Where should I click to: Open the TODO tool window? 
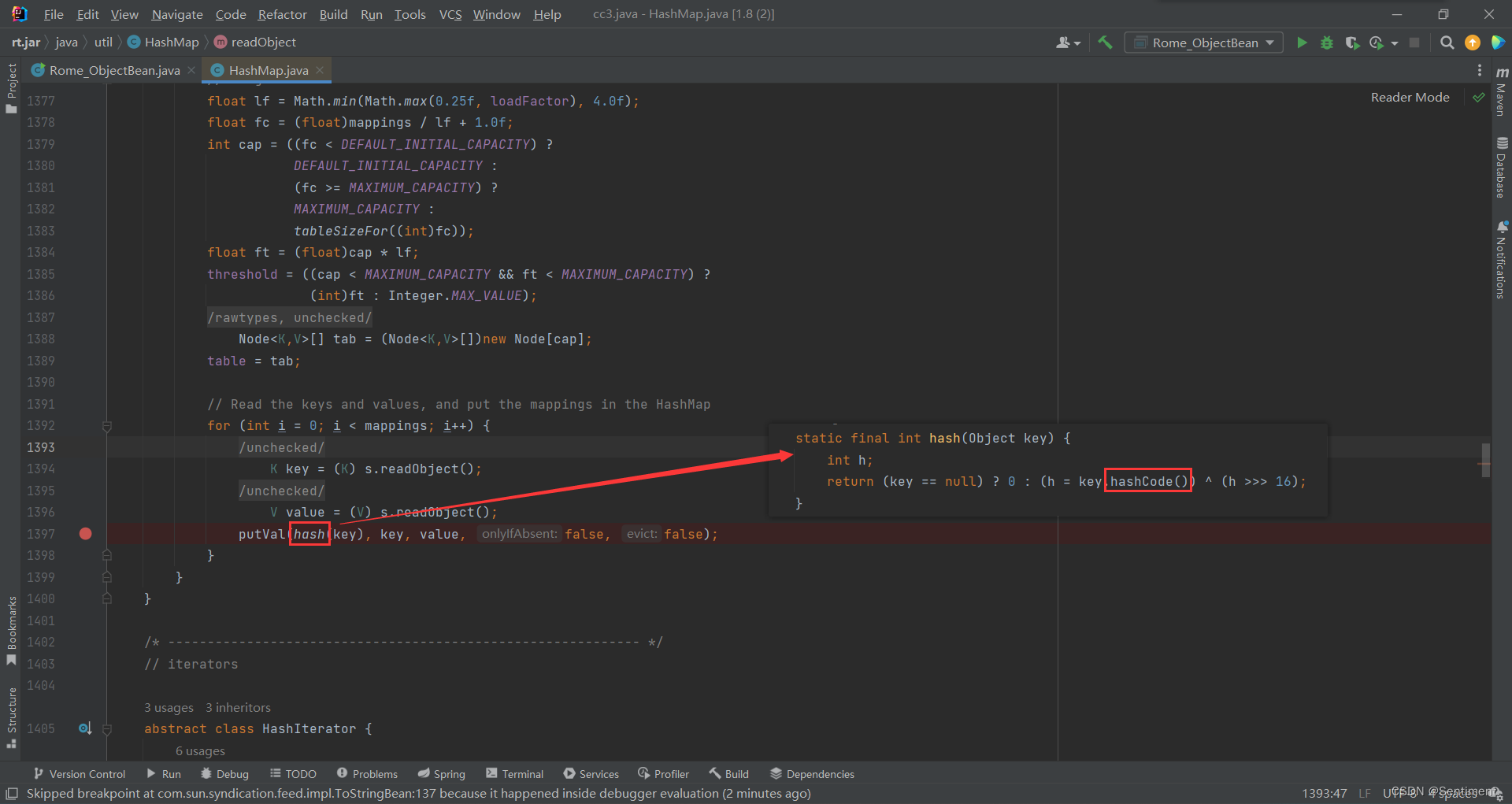point(293,774)
